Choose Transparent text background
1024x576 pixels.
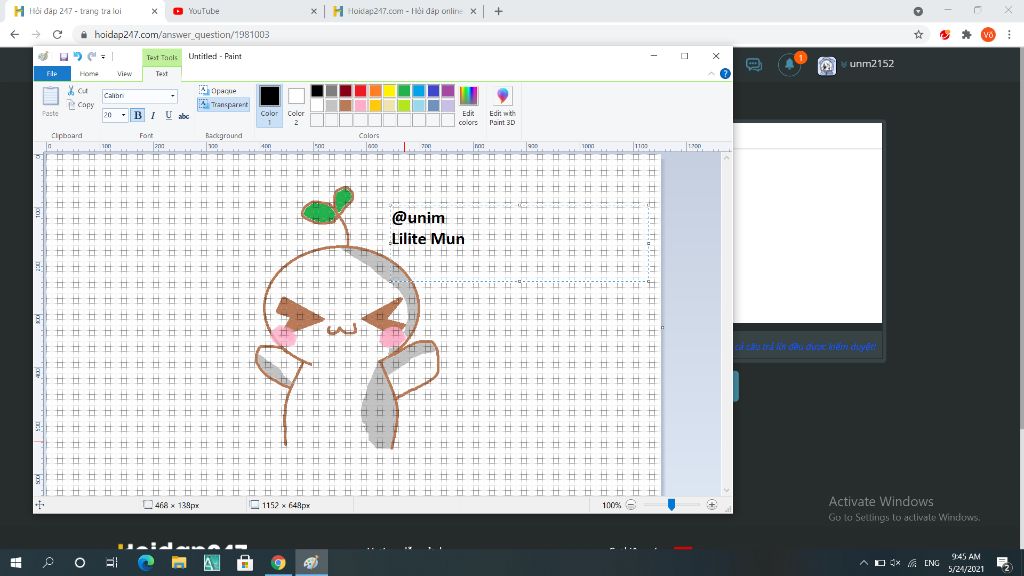click(x=223, y=104)
